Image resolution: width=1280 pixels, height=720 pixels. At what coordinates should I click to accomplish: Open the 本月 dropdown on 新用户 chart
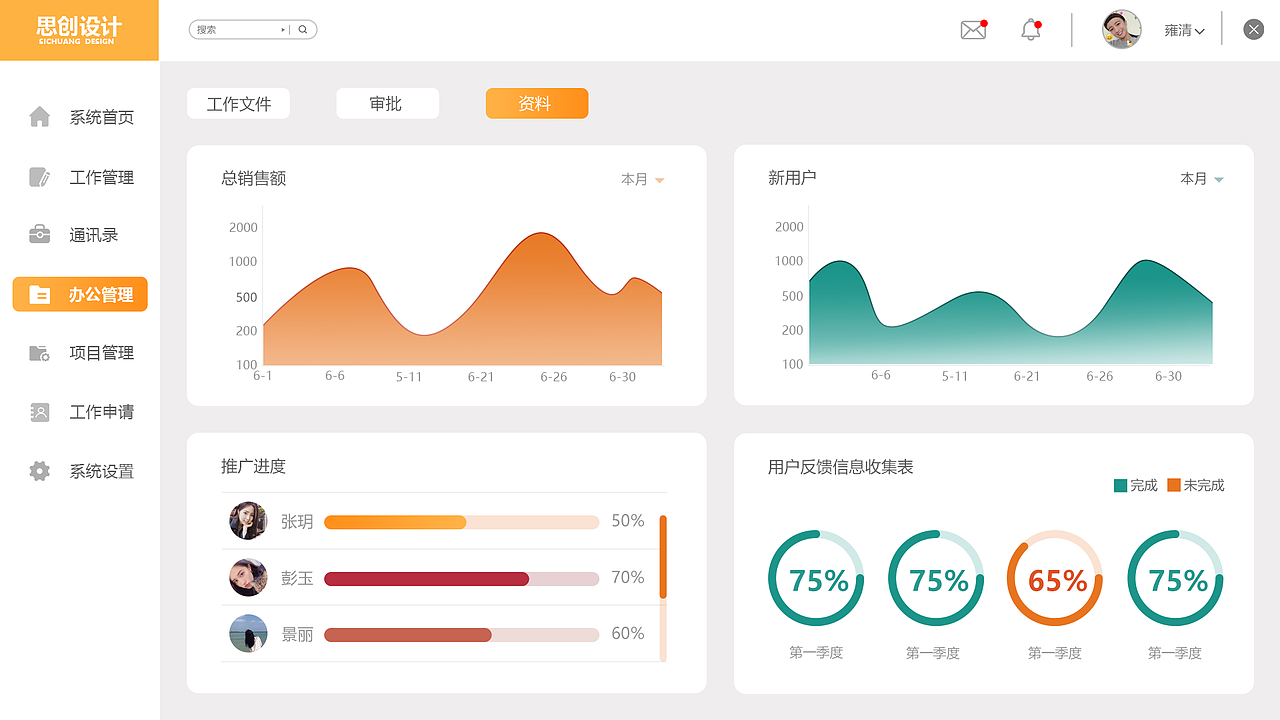[x=1202, y=178]
